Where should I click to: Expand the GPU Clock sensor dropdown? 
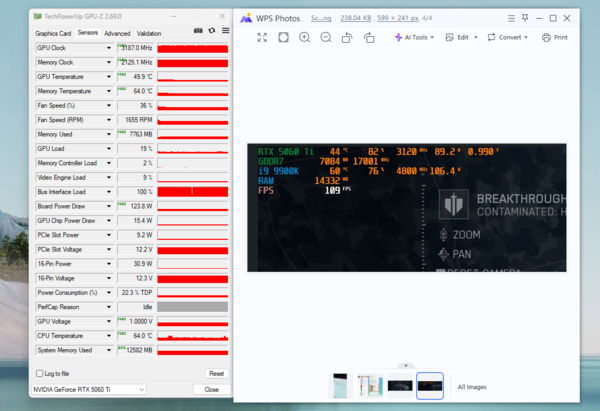tap(109, 48)
